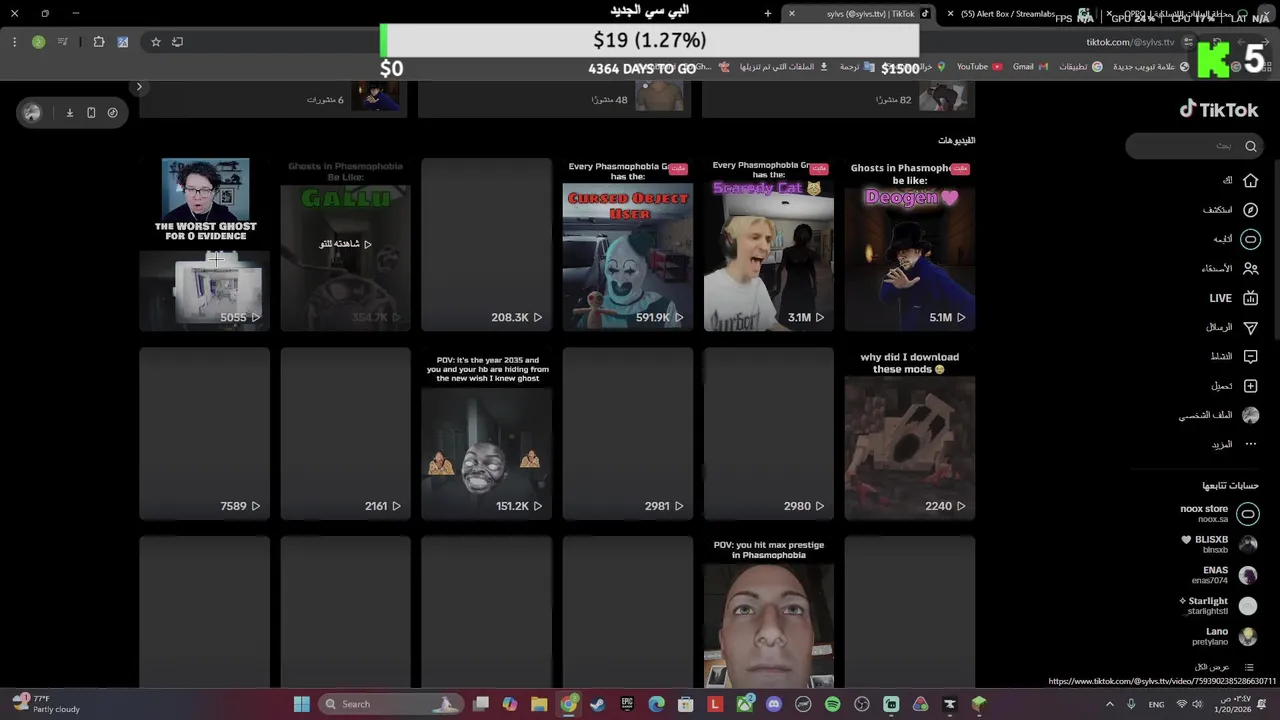The height and width of the screenshot is (720, 1280).
Task: Click the Upload plus icon (تحميل)
Action: point(1250,385)
